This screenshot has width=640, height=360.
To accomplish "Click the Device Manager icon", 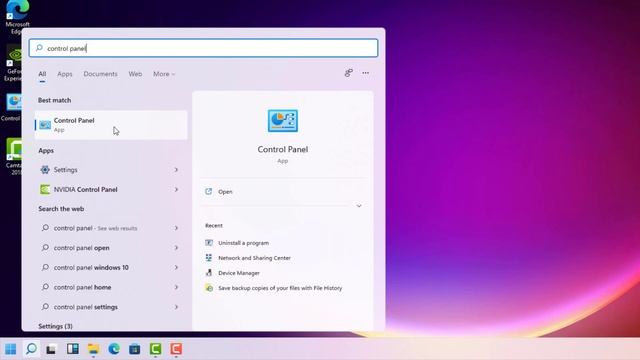I will (209, 273).
